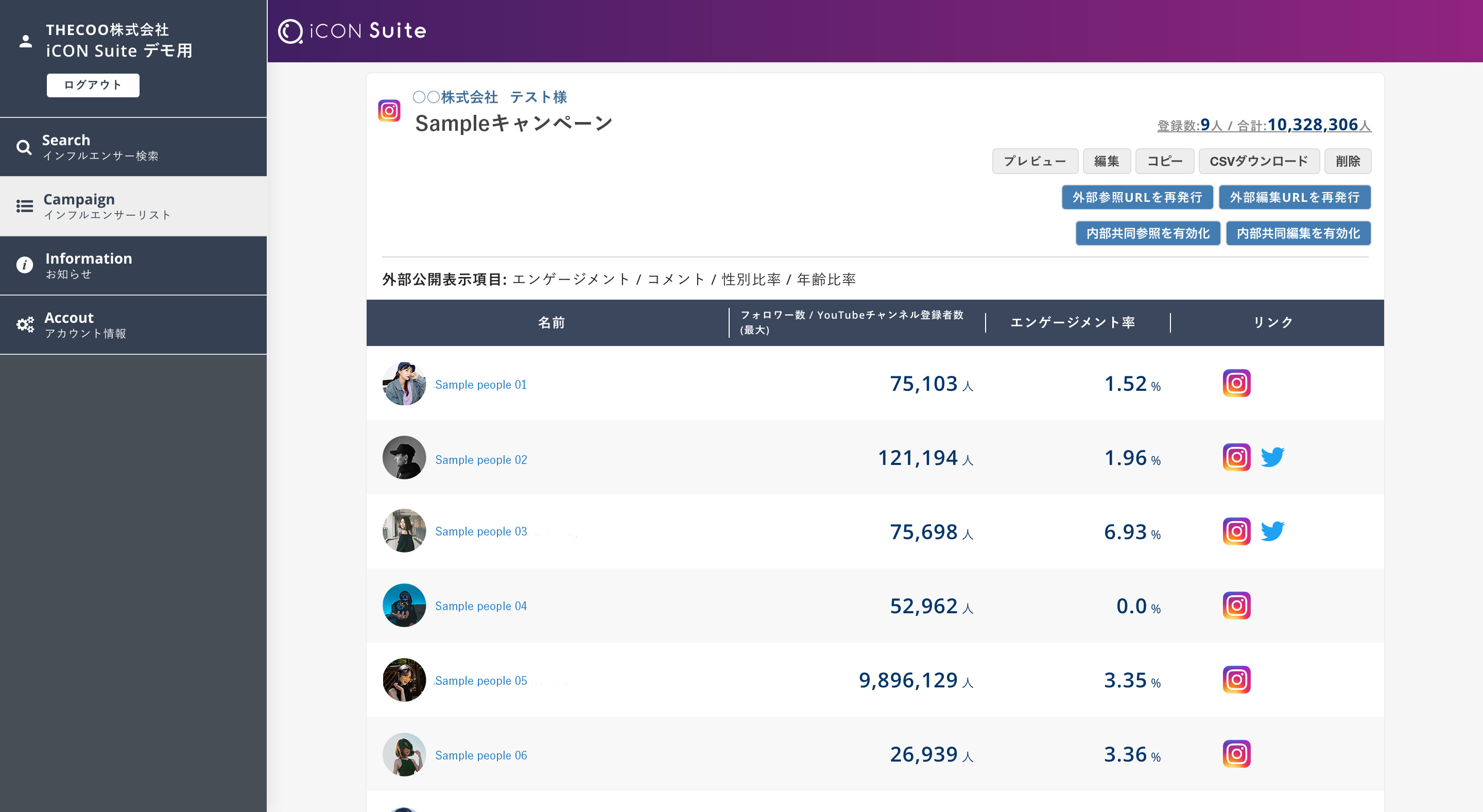This screenshot has height=812, width=1483.
Task: Reissue external reference URL button
Action: [1136, 197]
